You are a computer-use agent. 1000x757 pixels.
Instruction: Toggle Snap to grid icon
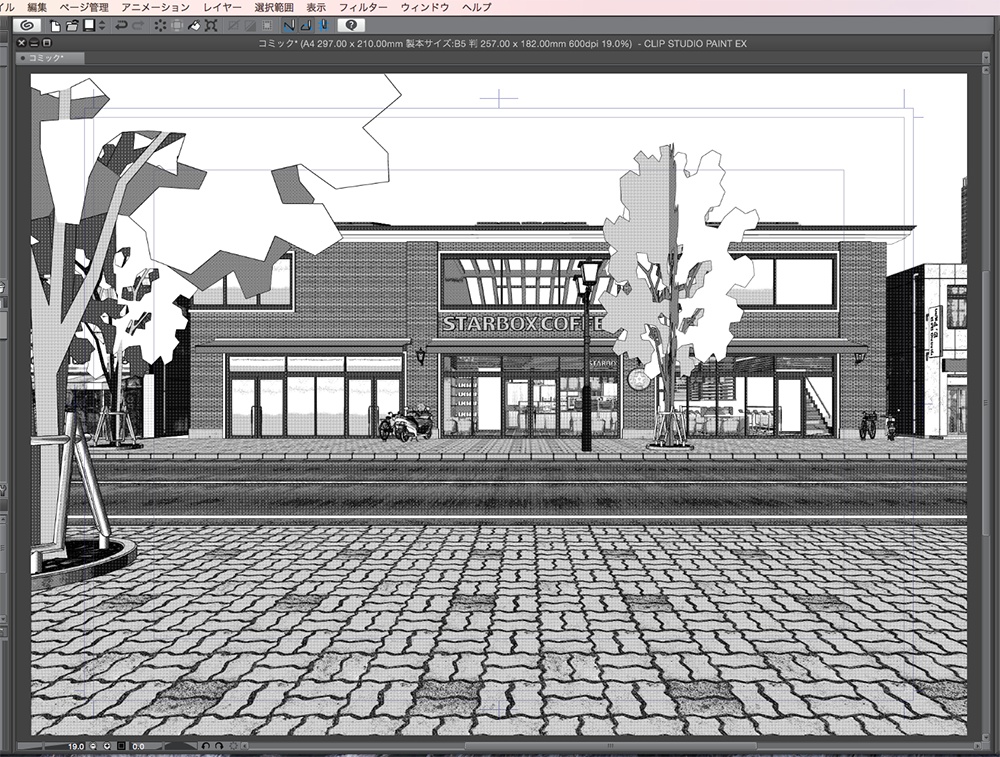(x=323, y=26)
